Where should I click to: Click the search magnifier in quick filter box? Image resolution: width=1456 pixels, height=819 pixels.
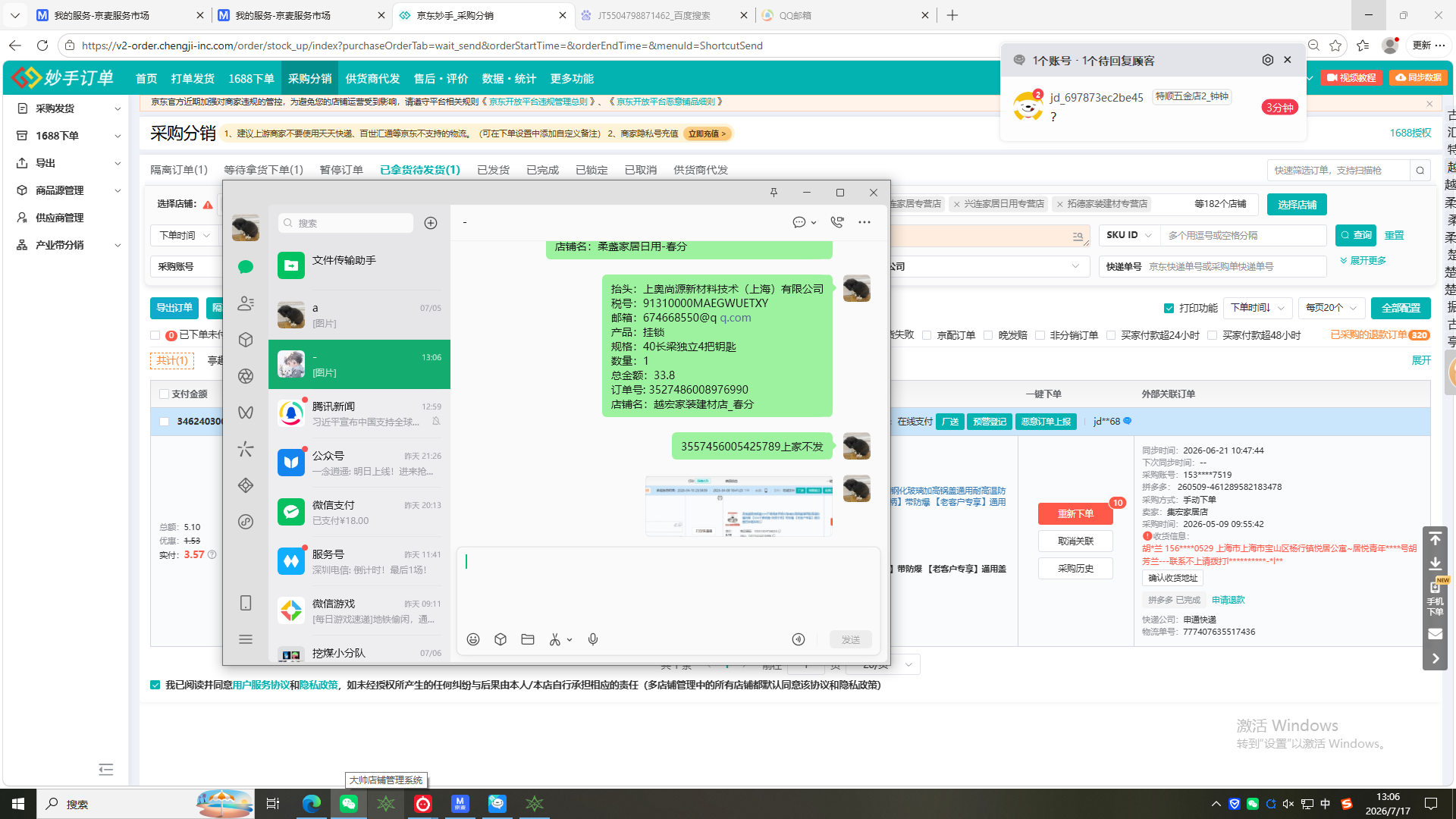point(1420,171)
